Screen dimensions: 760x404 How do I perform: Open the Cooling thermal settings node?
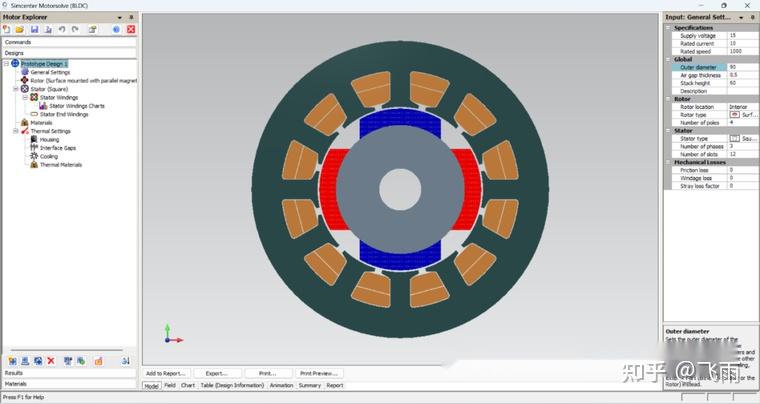point(48,156)
